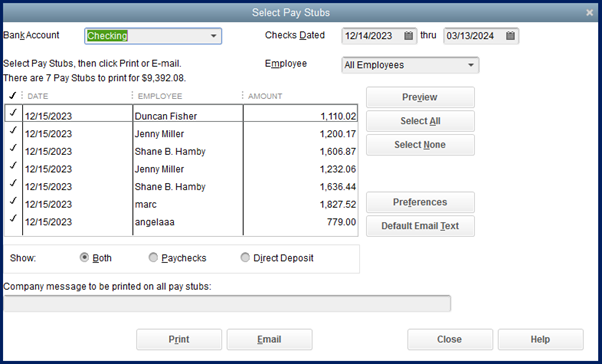Select the Both radio option
This screenshot has height=364, width=602.
coord(84,257)
